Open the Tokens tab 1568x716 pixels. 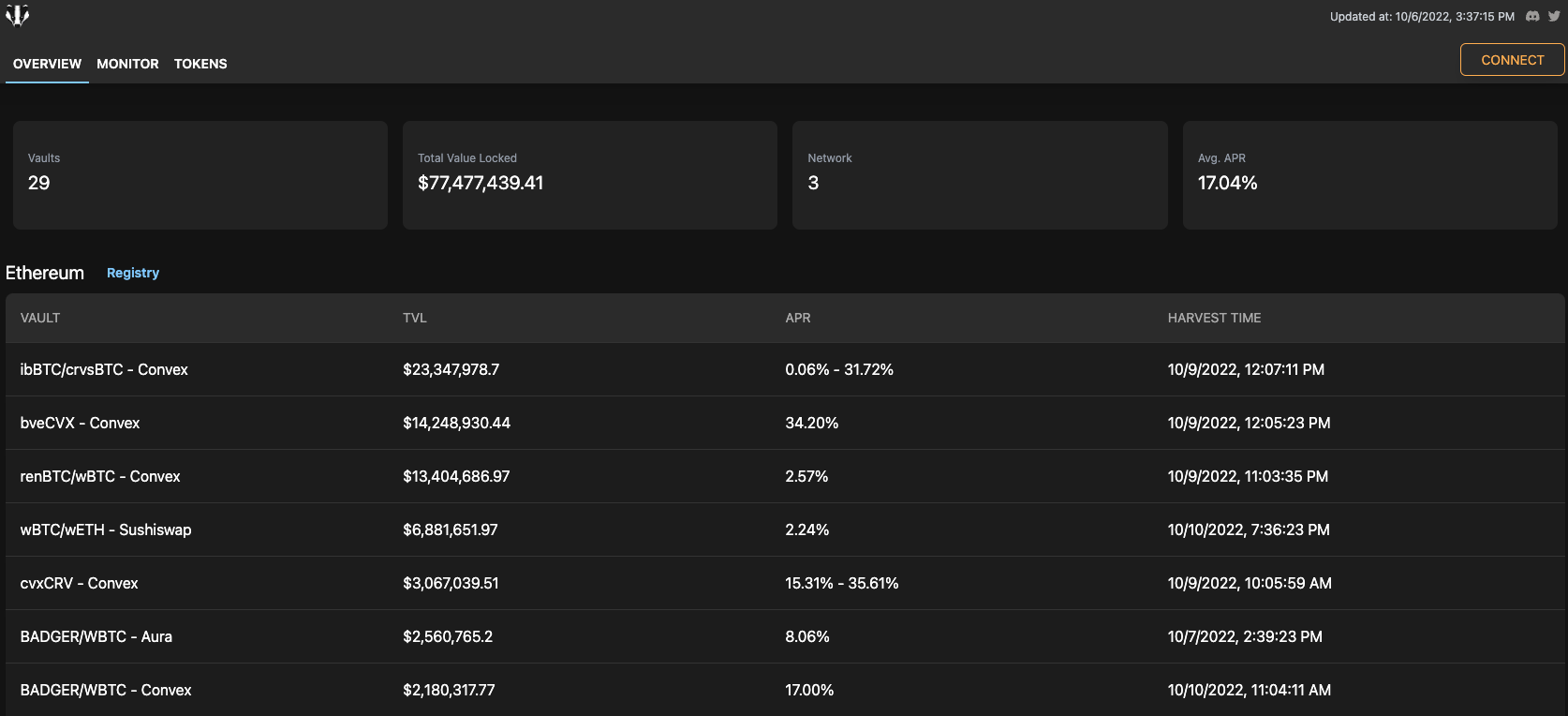pyautogui.click(x=200, y=64)
